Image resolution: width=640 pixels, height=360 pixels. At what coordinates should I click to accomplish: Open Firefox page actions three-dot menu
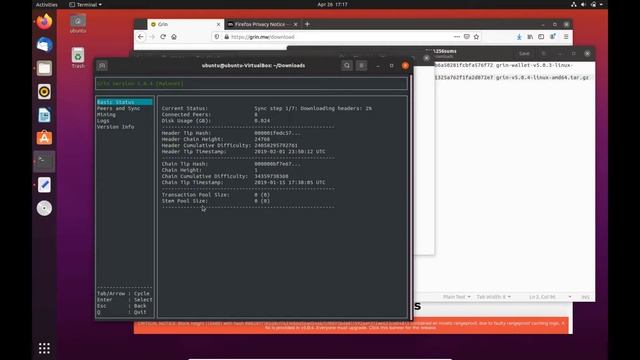(457, 37)
